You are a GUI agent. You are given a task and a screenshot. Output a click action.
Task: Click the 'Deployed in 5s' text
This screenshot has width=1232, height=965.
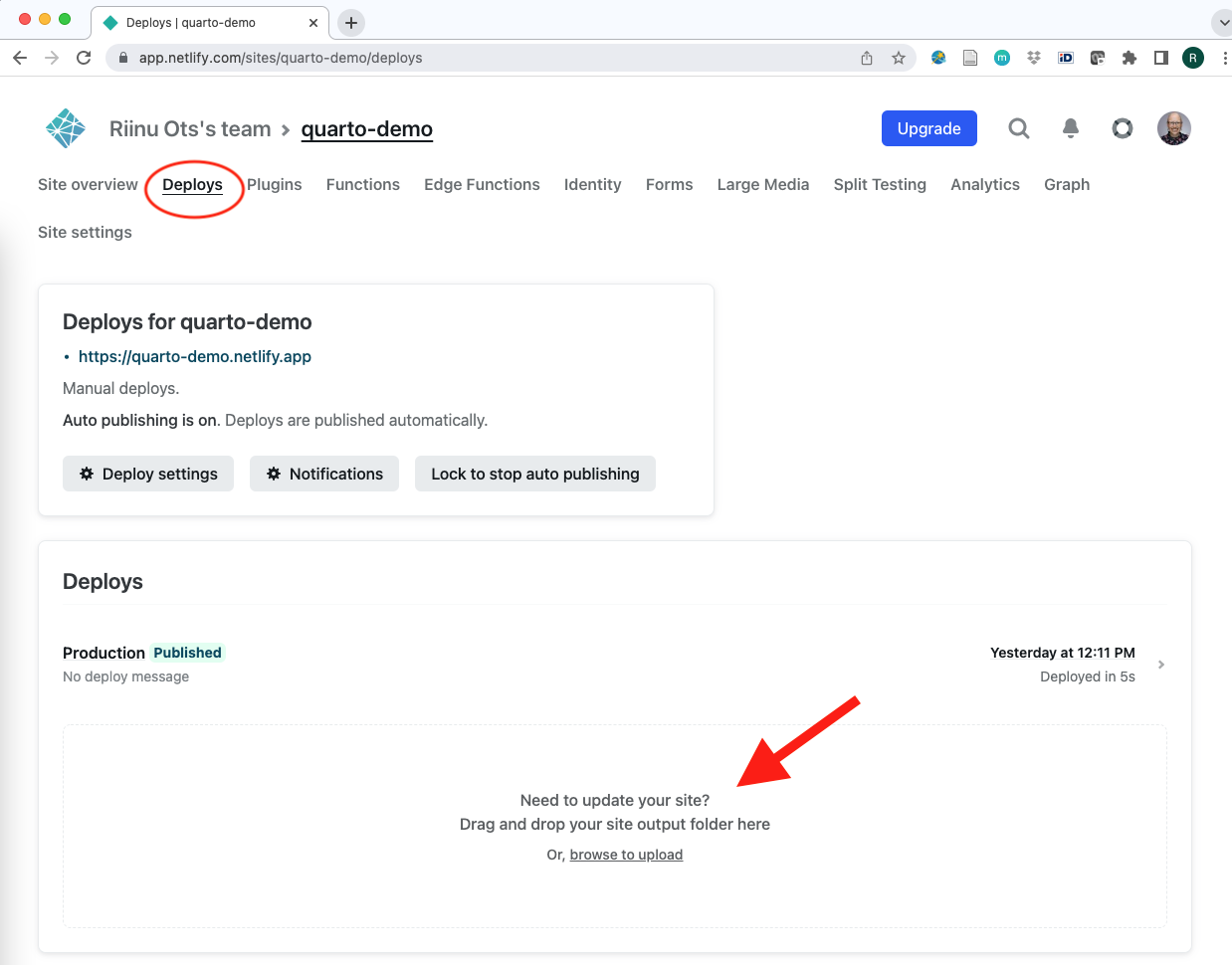tap(1088, 676)
